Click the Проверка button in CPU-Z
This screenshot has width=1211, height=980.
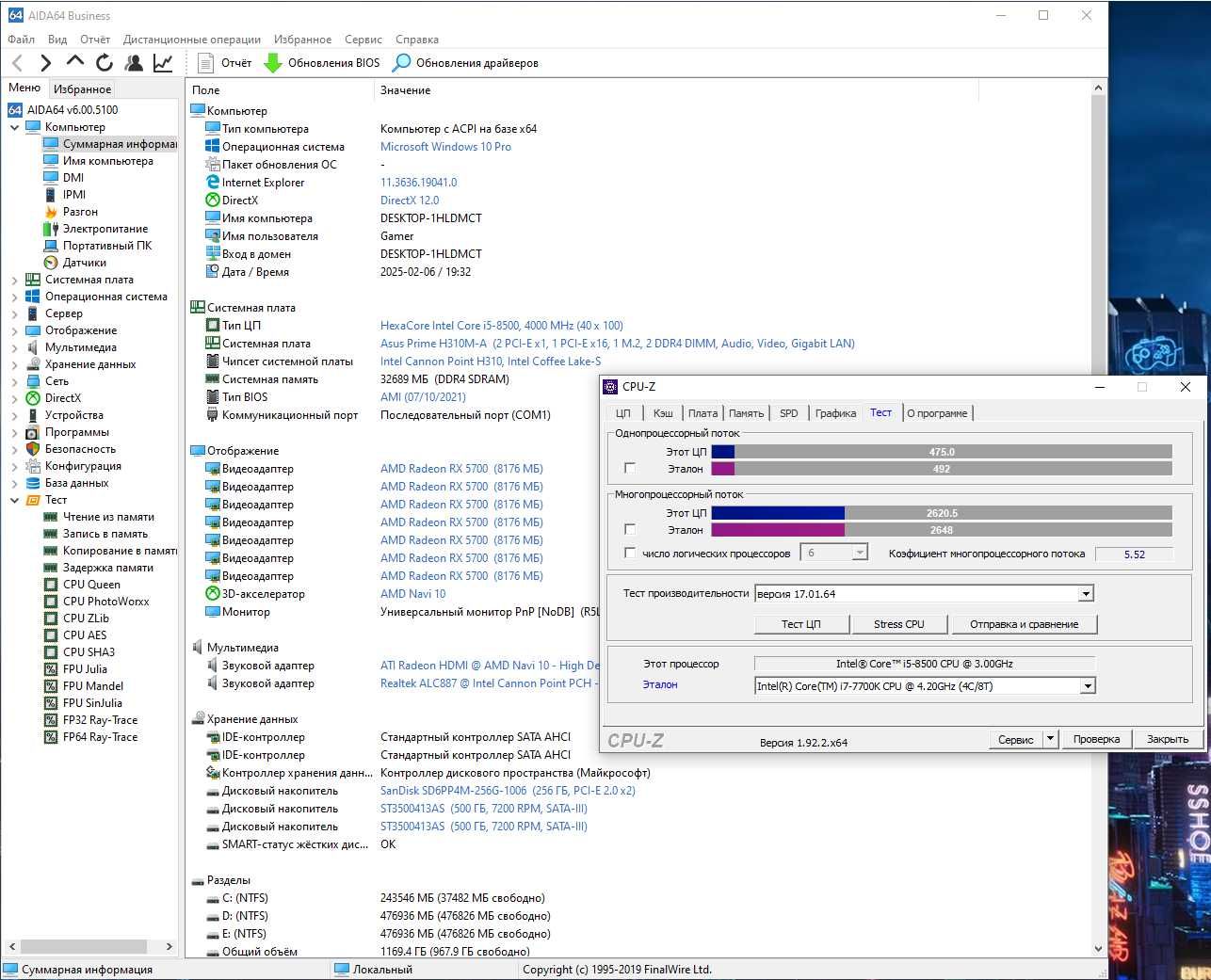click(1096, 739)
